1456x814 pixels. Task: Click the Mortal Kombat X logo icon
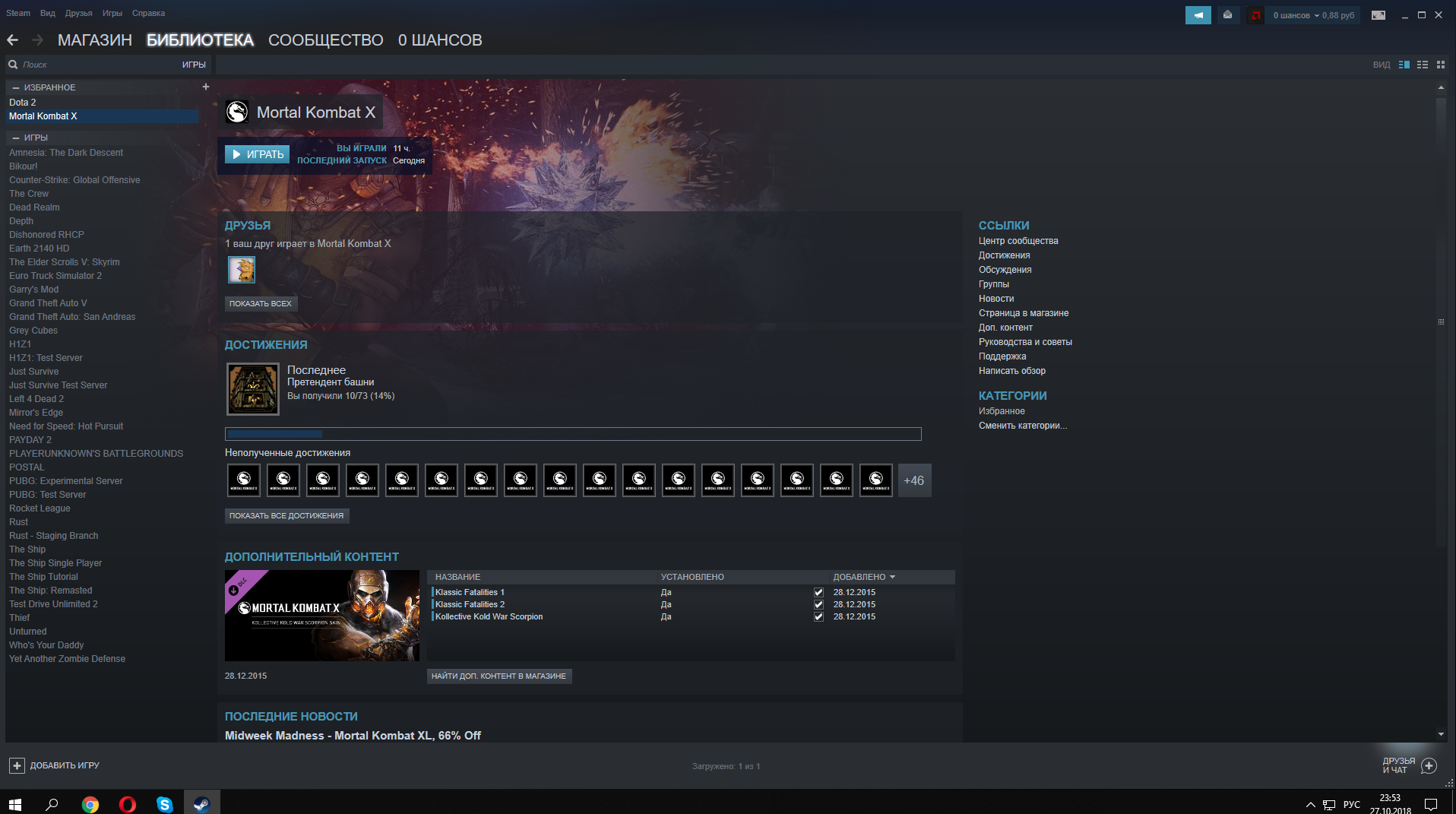point(237,112)
